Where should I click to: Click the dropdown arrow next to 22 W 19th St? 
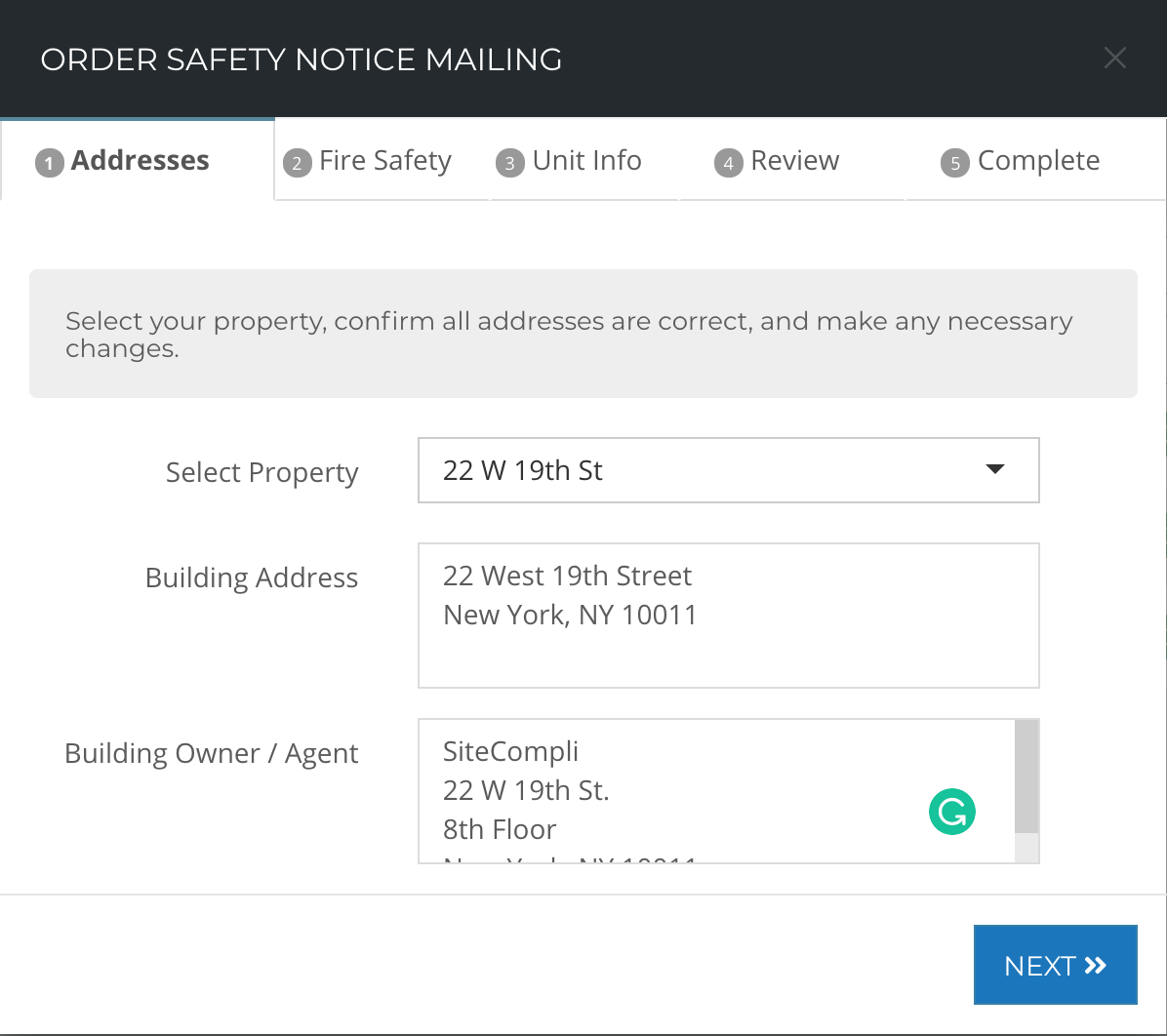click(x=995, y=469)
